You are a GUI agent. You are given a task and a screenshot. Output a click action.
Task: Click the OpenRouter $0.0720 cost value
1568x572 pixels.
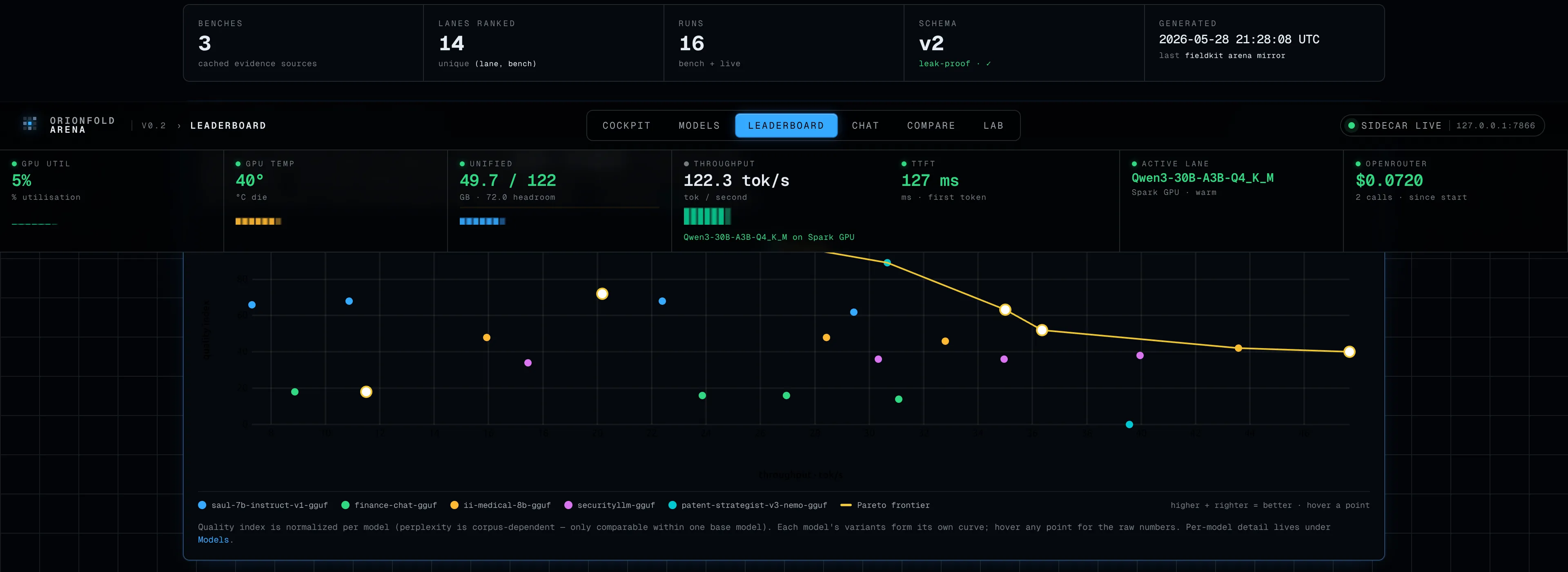coord(1389,181)
